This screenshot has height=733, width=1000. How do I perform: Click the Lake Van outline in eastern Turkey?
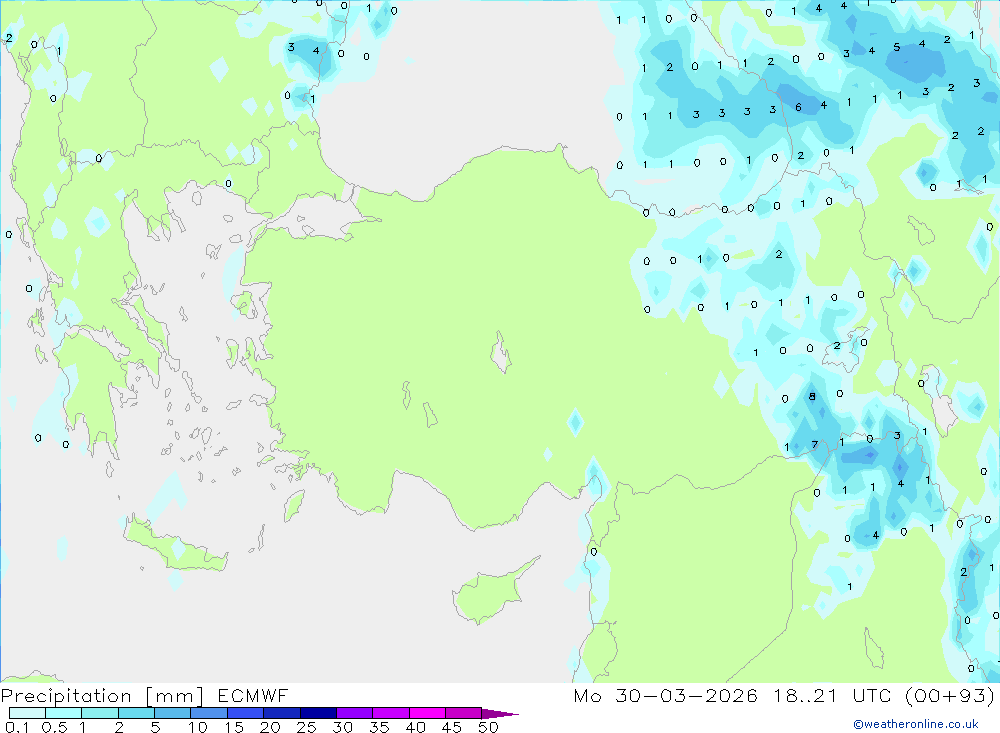point(845,350)
